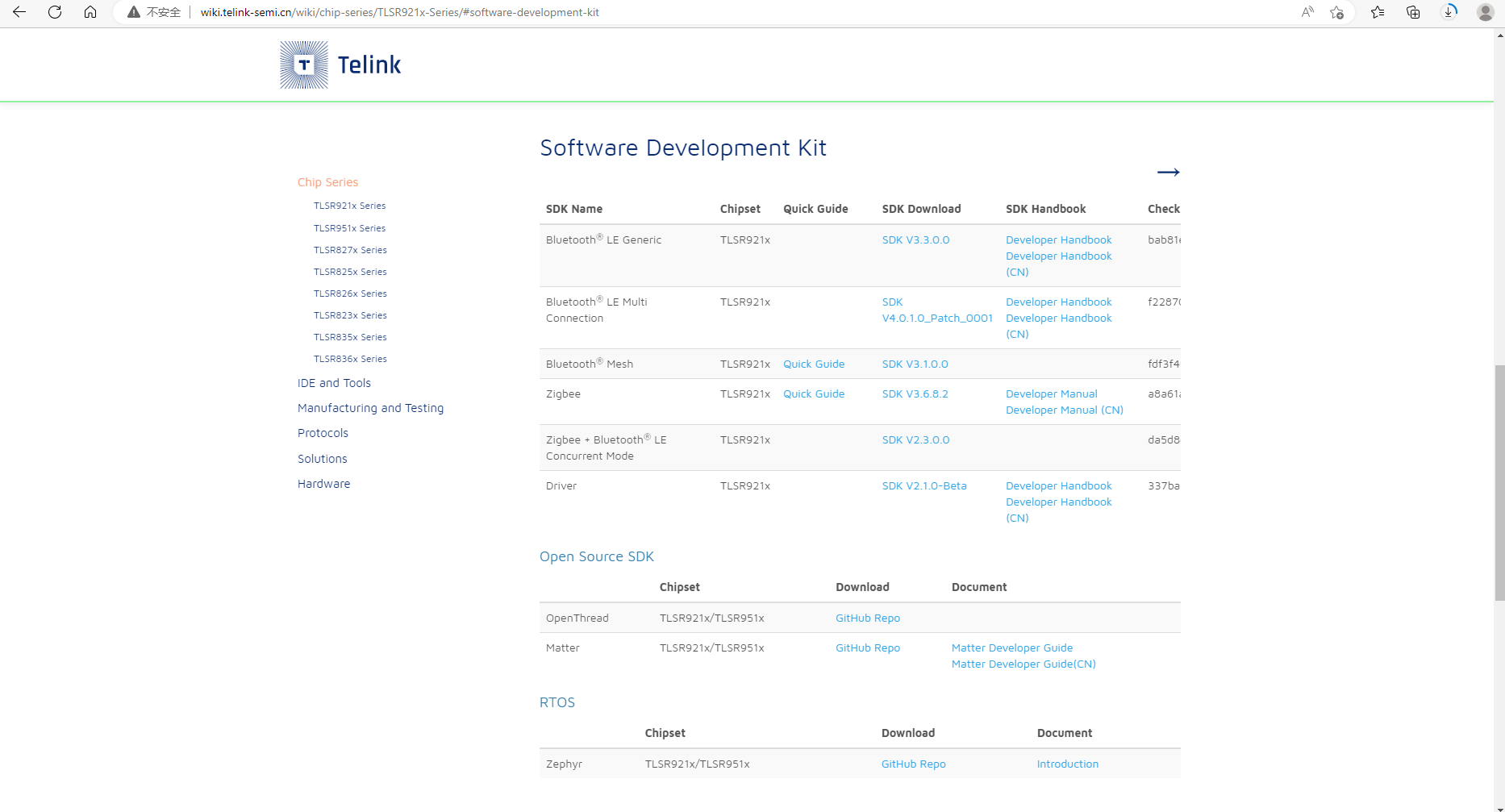Select Manufacturing and Testing in the sidebar
The image size is (1505, 812).
(x=370, y=408)
